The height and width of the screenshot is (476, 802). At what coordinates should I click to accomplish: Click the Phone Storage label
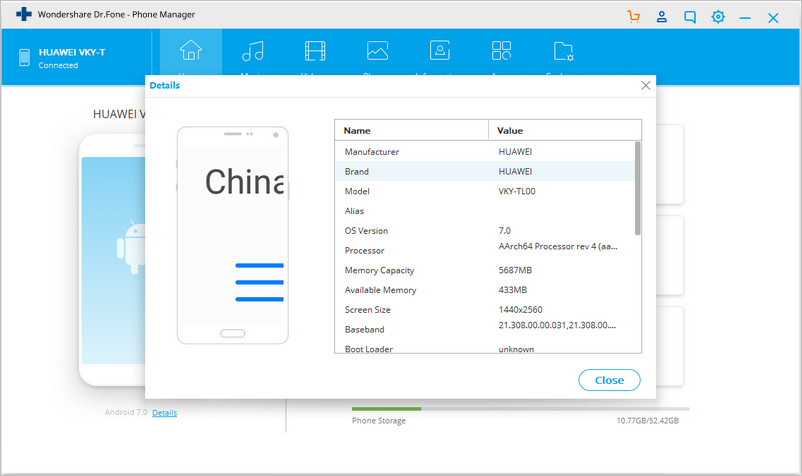tap(378, 421)
